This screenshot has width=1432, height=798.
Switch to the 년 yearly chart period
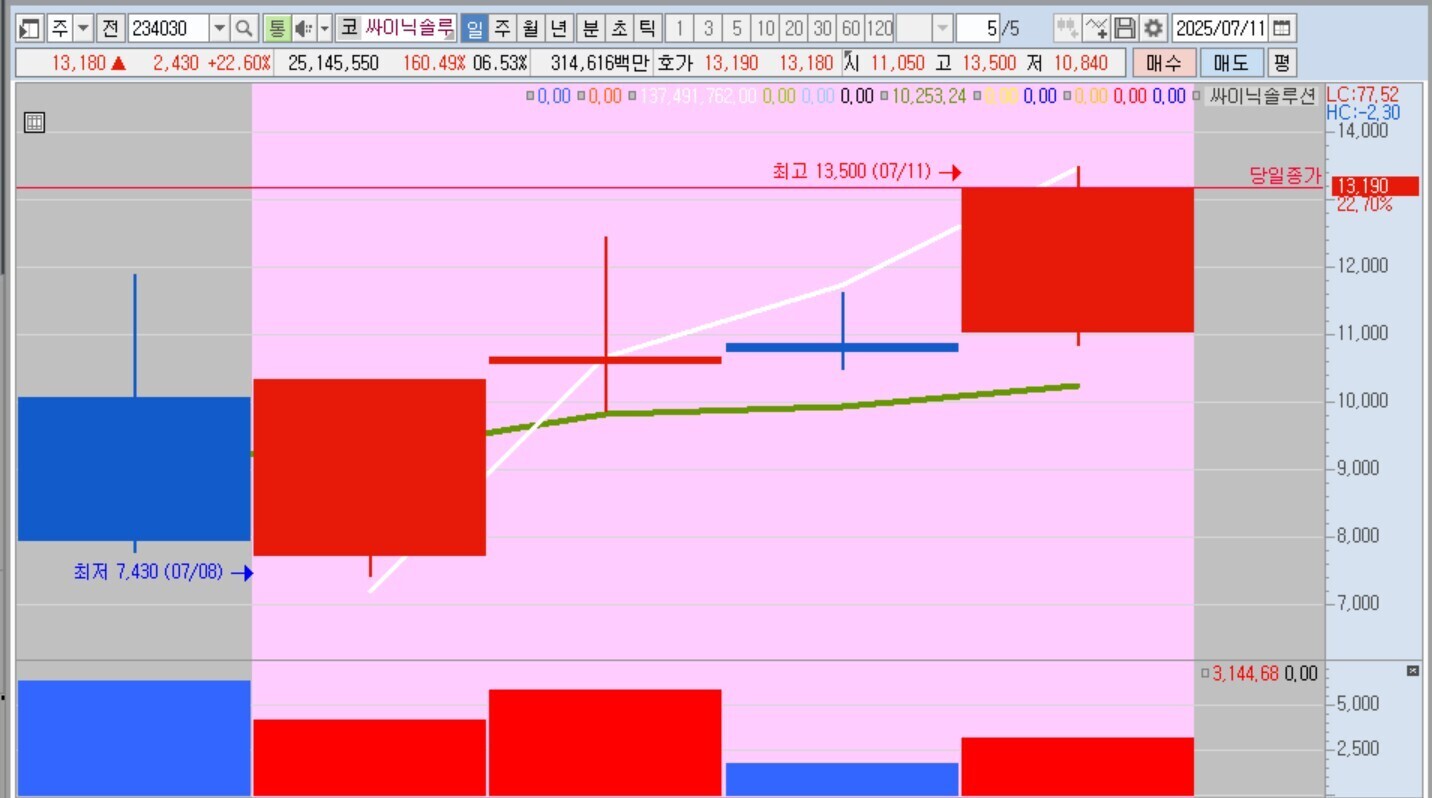pyautogui.click(x=559, y=28)
